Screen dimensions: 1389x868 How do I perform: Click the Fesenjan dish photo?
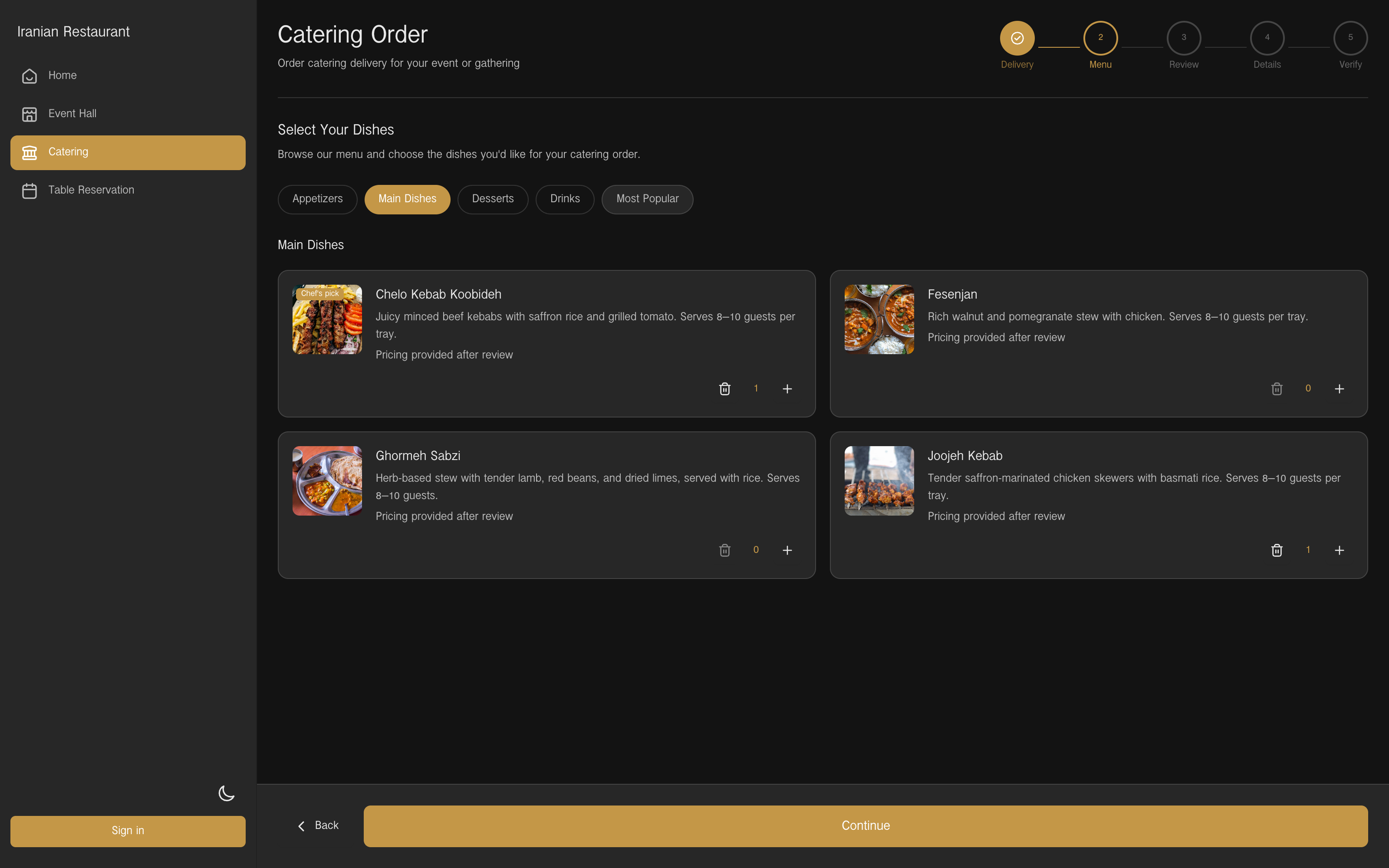(x=879, y=319)
